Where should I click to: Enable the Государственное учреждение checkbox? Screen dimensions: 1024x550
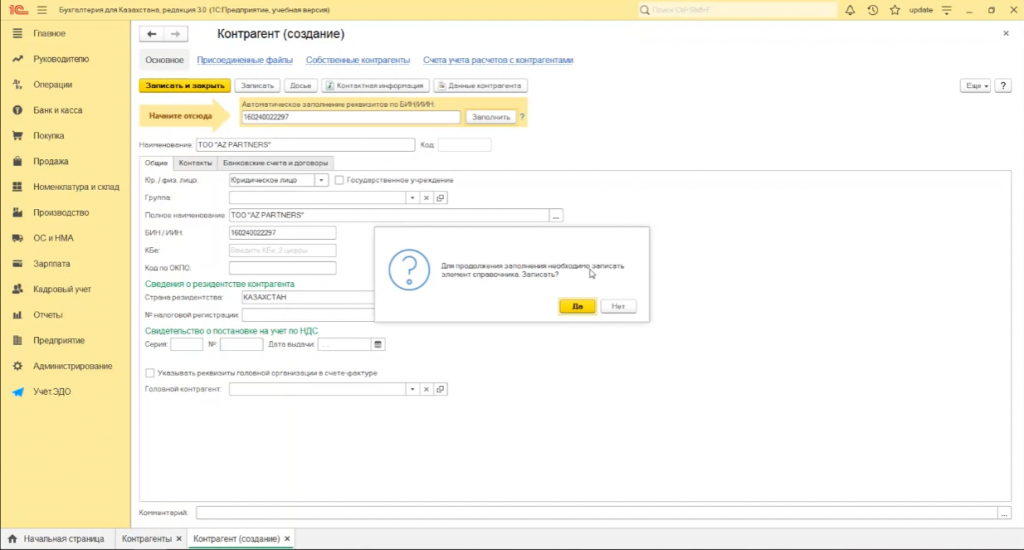[x=340, y=180]
